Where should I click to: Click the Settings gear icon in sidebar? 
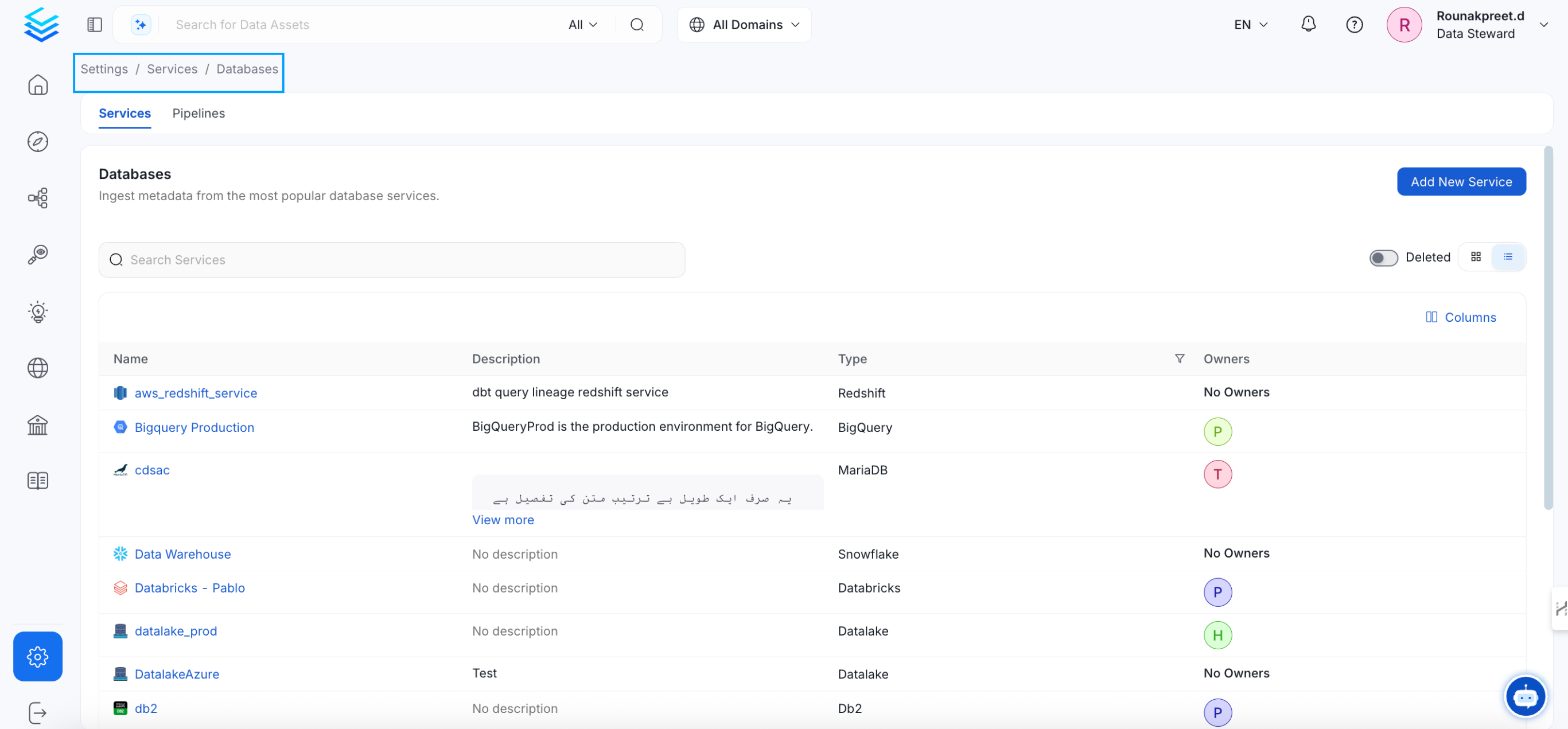tap(38, 656)
